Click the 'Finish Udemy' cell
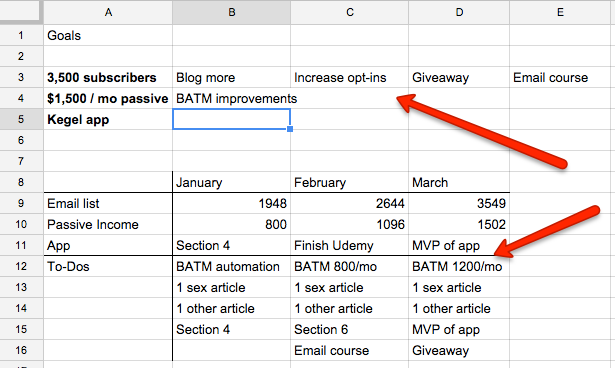The width and height of the screenshot is (615, 368). [349, 245]
